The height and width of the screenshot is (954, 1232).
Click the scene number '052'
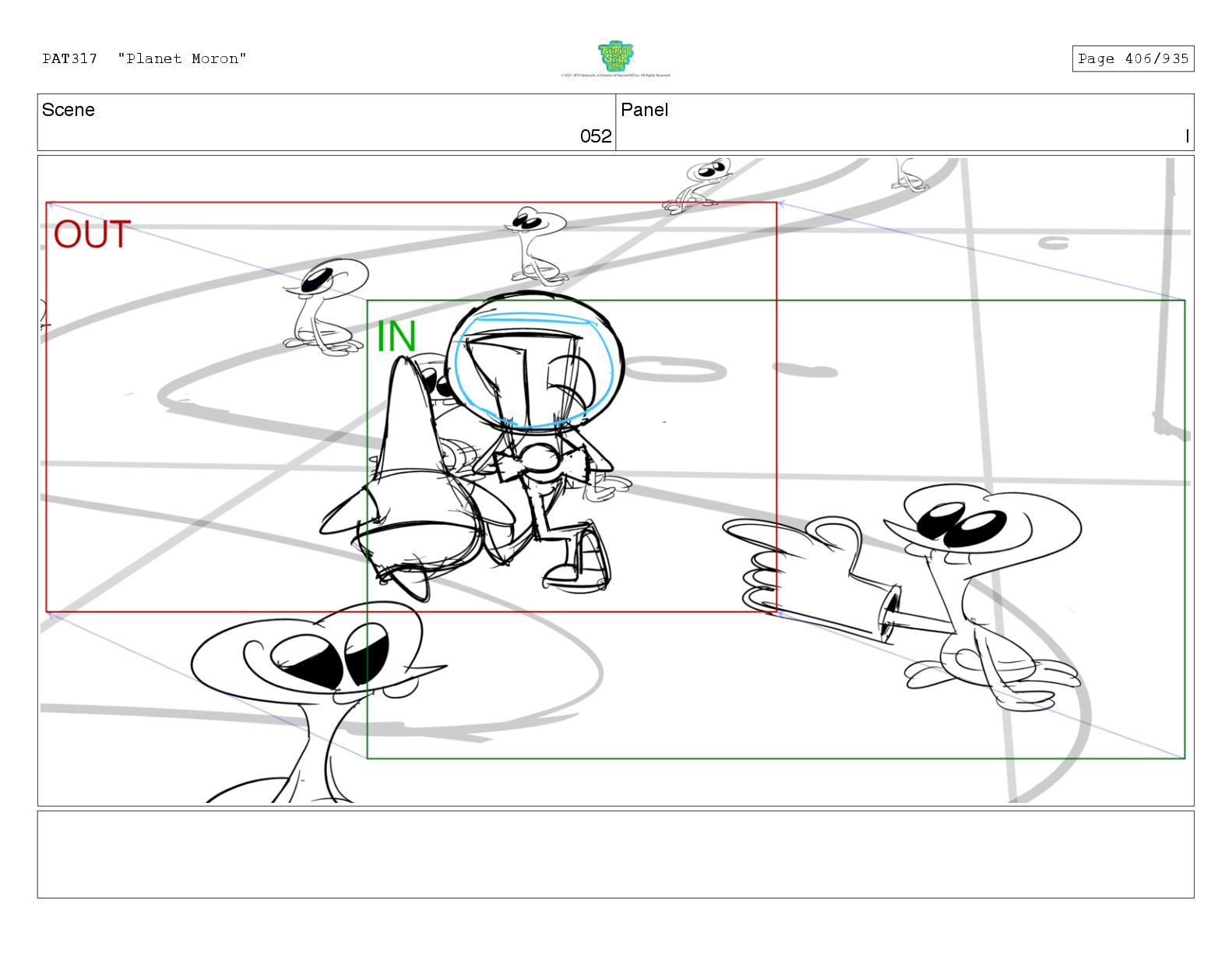[x=596, y=136]
